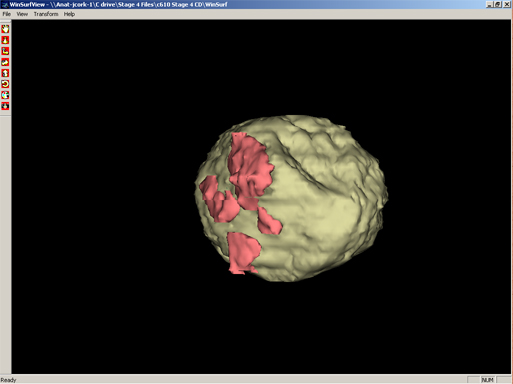513x384 pixels.
Task: Click the circular rotate arrow toolbar icon
Action: [5, 84]
